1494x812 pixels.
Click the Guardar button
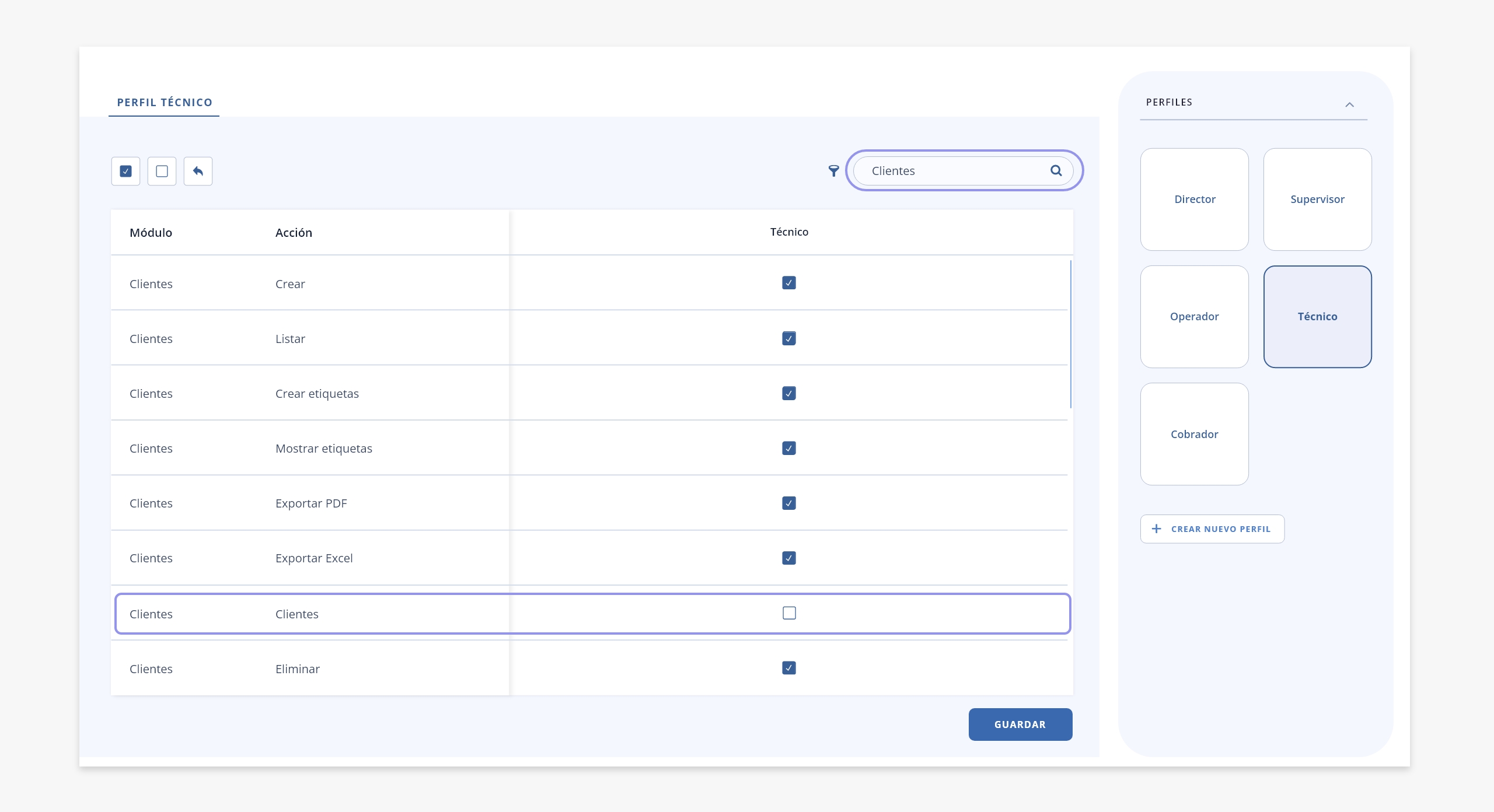tap(1020, 724)
